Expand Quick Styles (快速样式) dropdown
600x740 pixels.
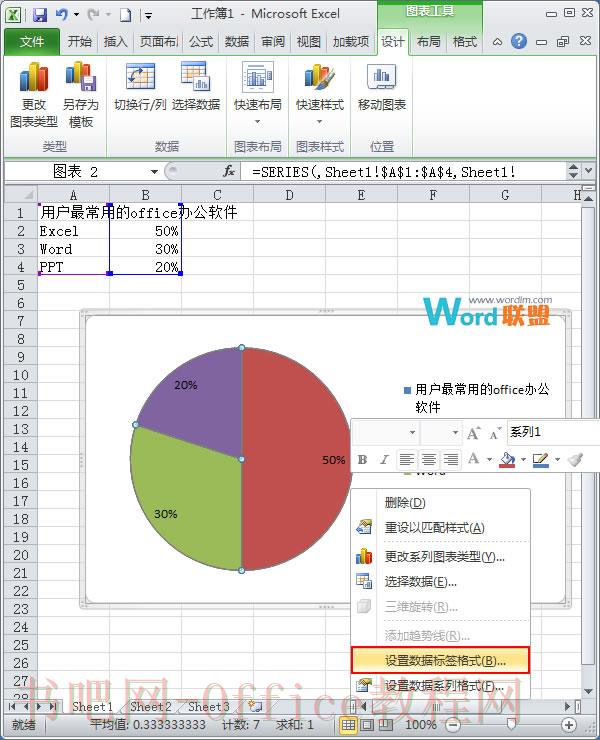[319, 121]
